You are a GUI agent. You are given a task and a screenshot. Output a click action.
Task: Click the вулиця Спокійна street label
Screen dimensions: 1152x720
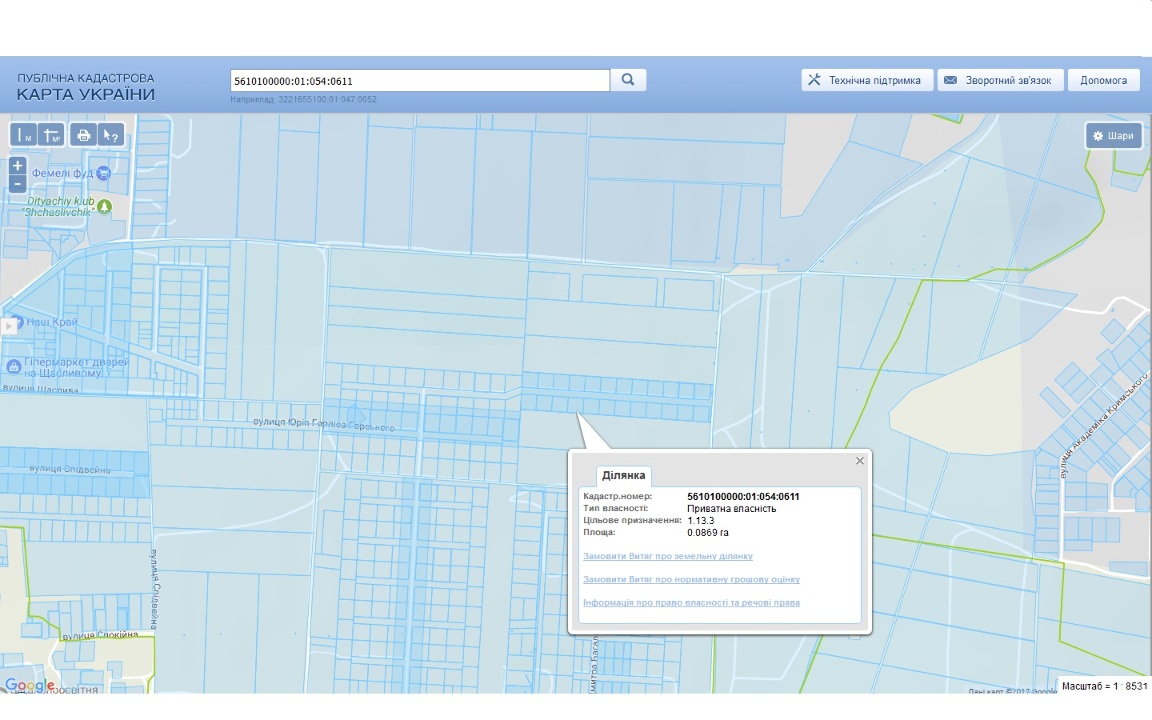pyautogui.click(x=100, y=636)
